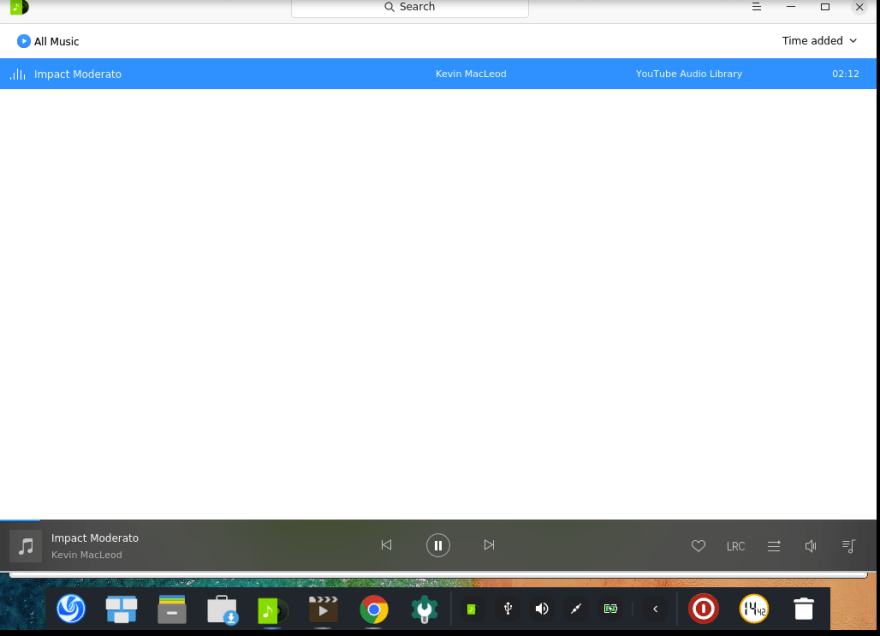Add song to favorites with heart icon

pos(698,546)
